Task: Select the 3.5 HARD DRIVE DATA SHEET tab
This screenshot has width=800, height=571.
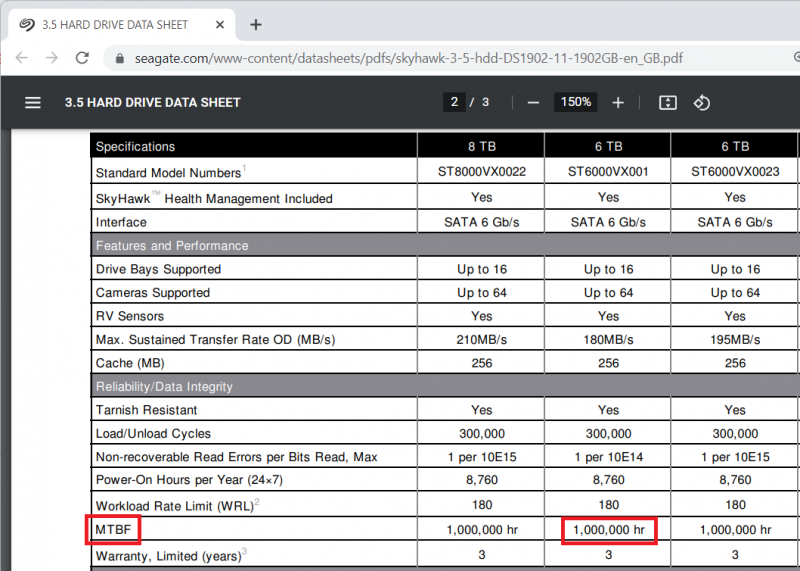Action: coord(110,25)
